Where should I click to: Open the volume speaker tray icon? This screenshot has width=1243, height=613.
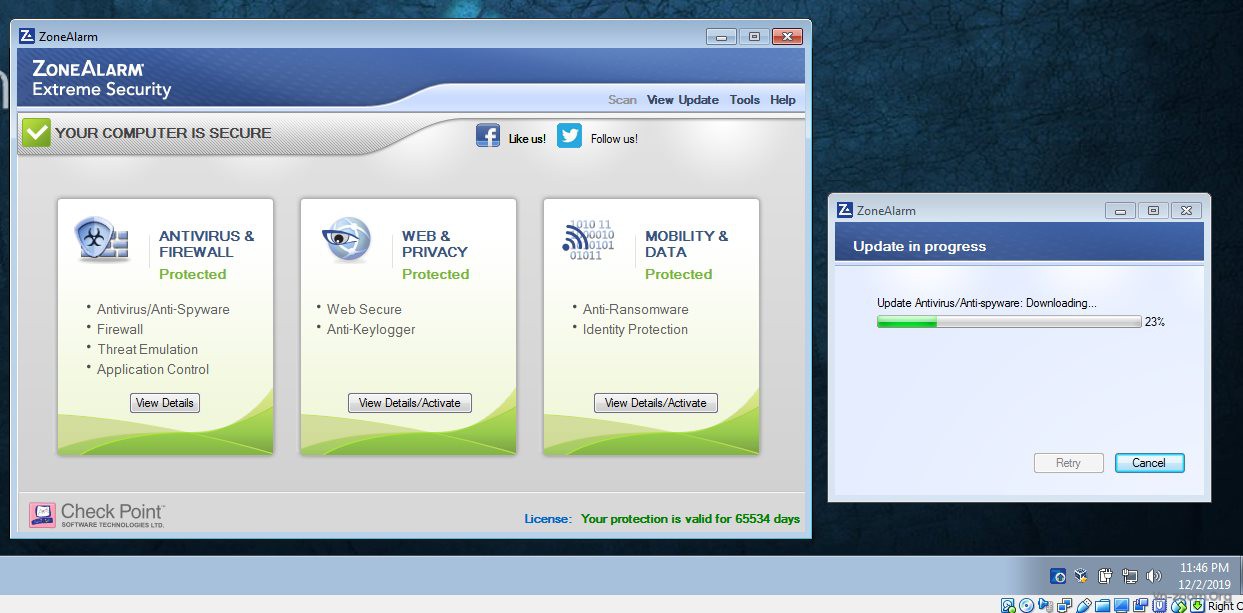point(1153,576)
